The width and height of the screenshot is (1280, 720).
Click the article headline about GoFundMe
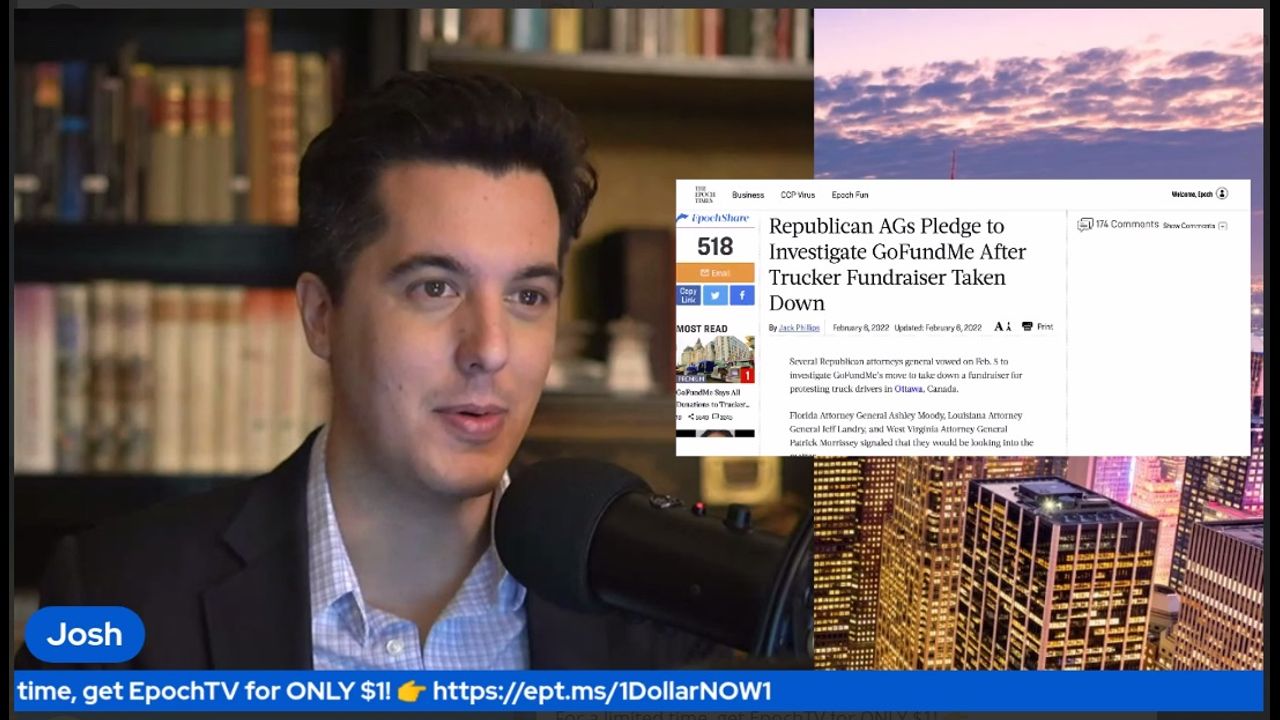tap(895, 264)
